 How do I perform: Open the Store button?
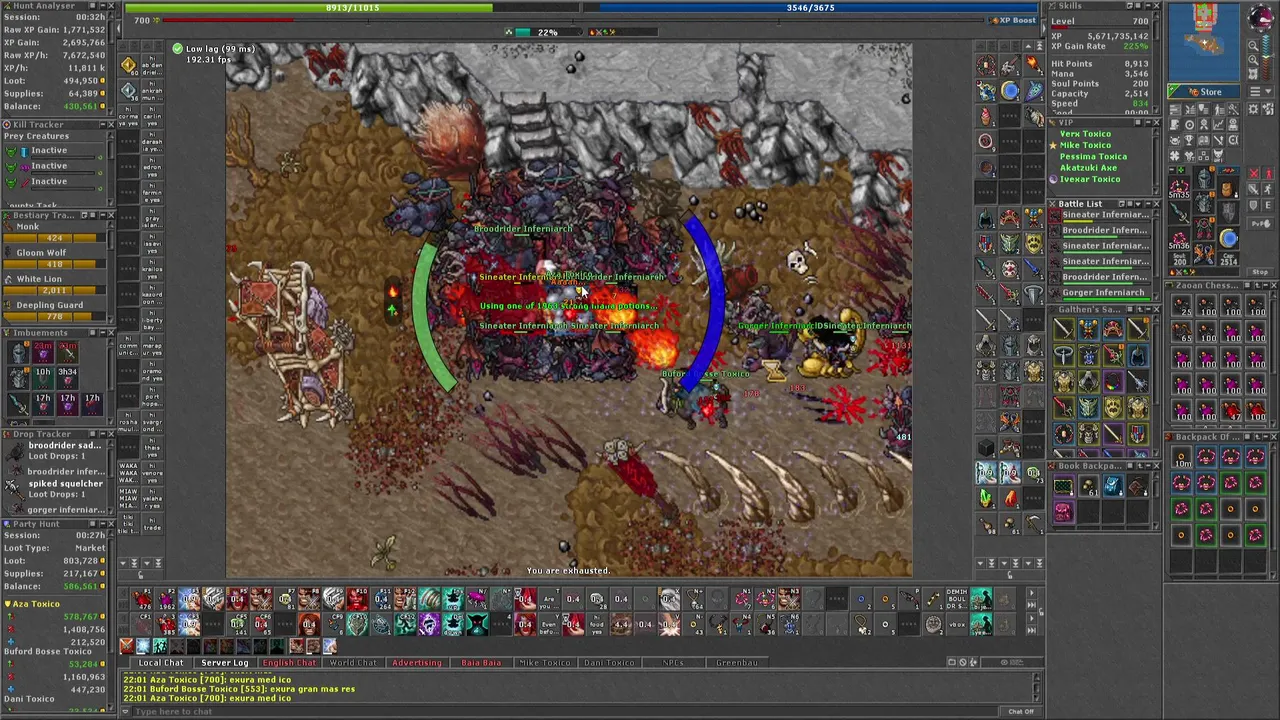point(1204,92)
